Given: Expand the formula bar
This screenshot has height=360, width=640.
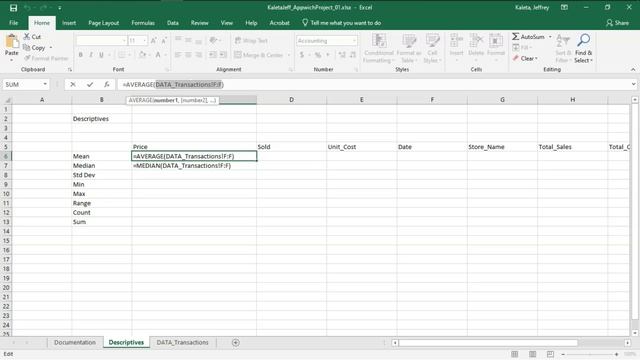Looking at the screenshot, I should tap(633, 84).
